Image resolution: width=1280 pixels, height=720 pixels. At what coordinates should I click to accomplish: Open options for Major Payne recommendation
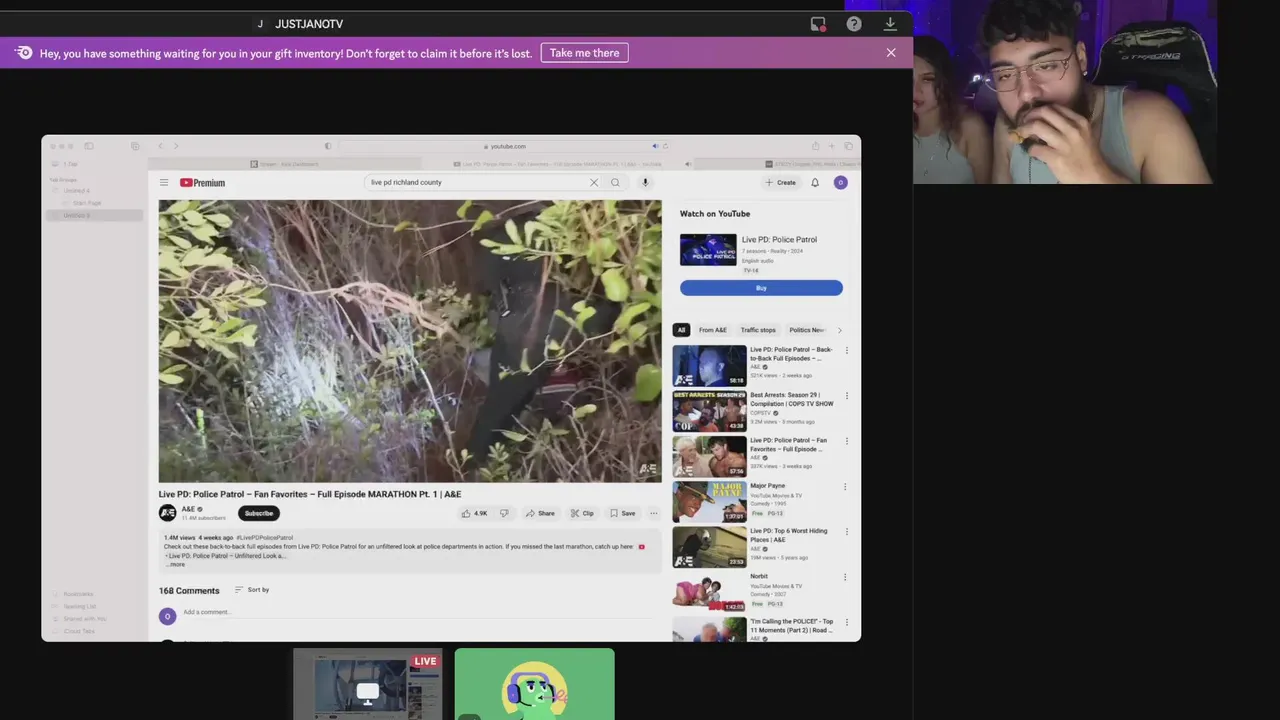[846, 487]
